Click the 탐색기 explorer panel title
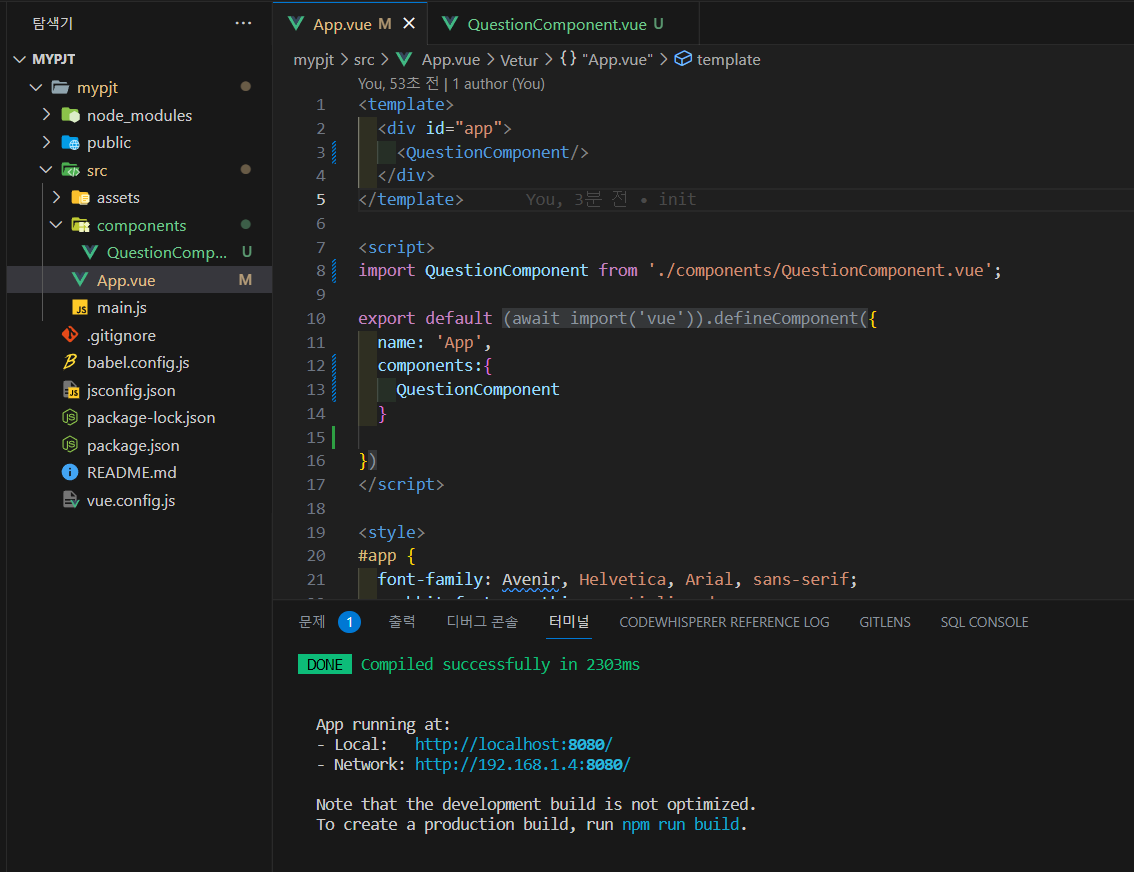The height and width of the screenshot is (872, 1134). 53,23
